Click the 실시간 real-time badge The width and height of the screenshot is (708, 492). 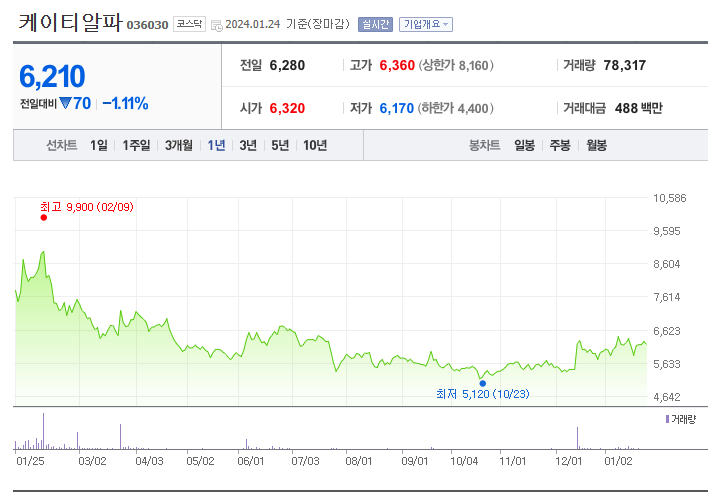pyautogui.click(x=375, y=24)
